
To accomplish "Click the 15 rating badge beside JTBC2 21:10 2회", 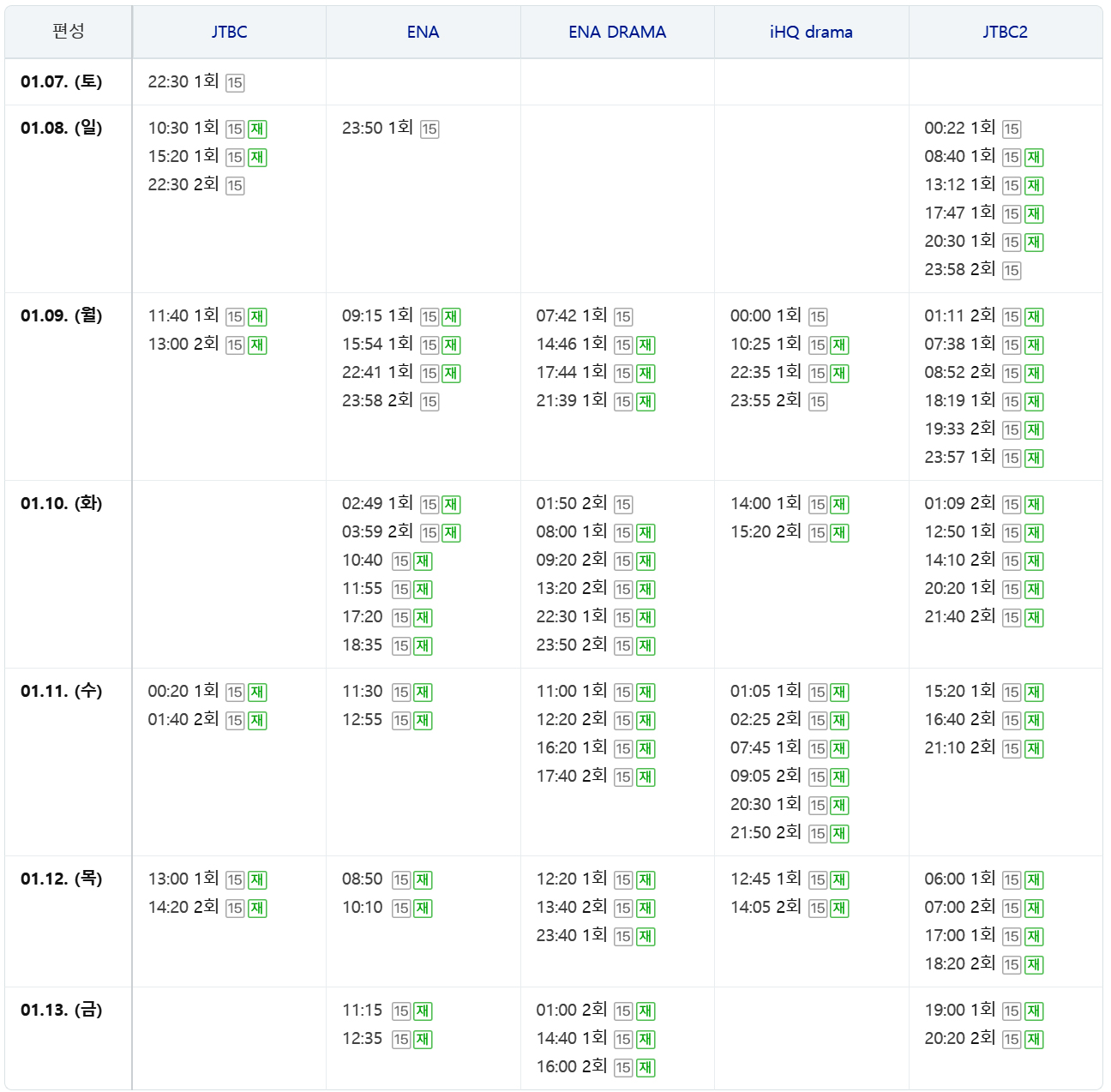I will pyautogui.click(x=1012, y=748).
